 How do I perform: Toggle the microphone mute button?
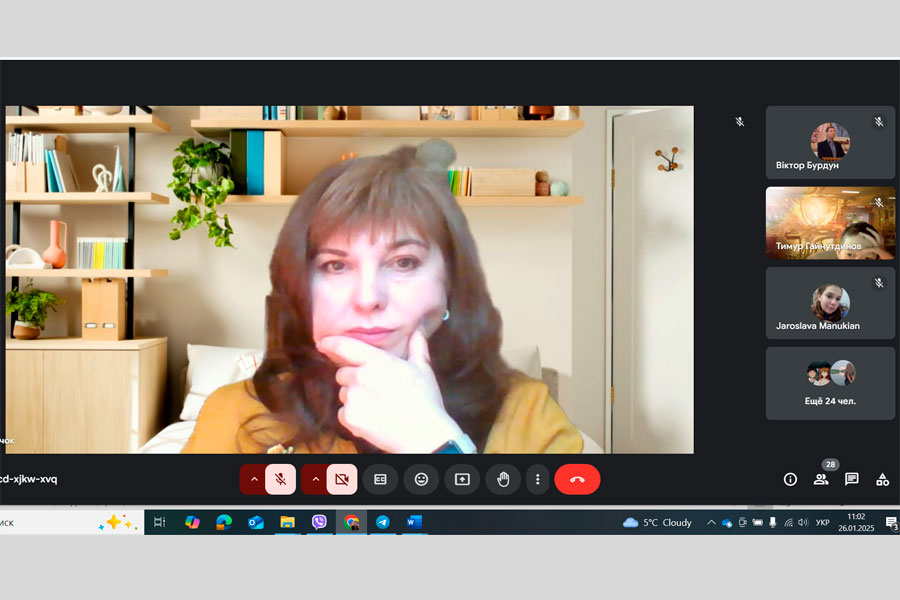(281, 479)
